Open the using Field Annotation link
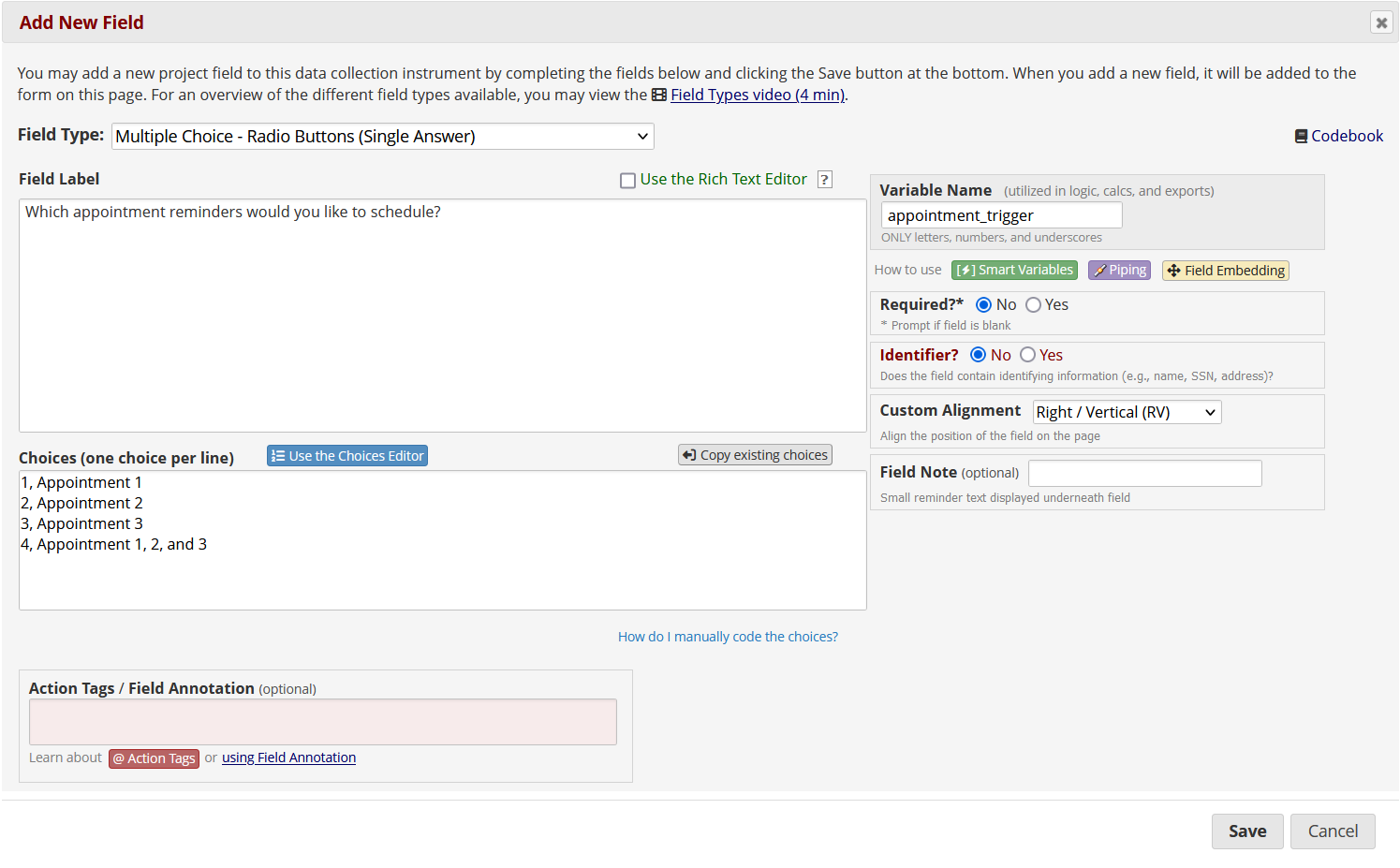The image size is (1400, 868). pos(288,758)
